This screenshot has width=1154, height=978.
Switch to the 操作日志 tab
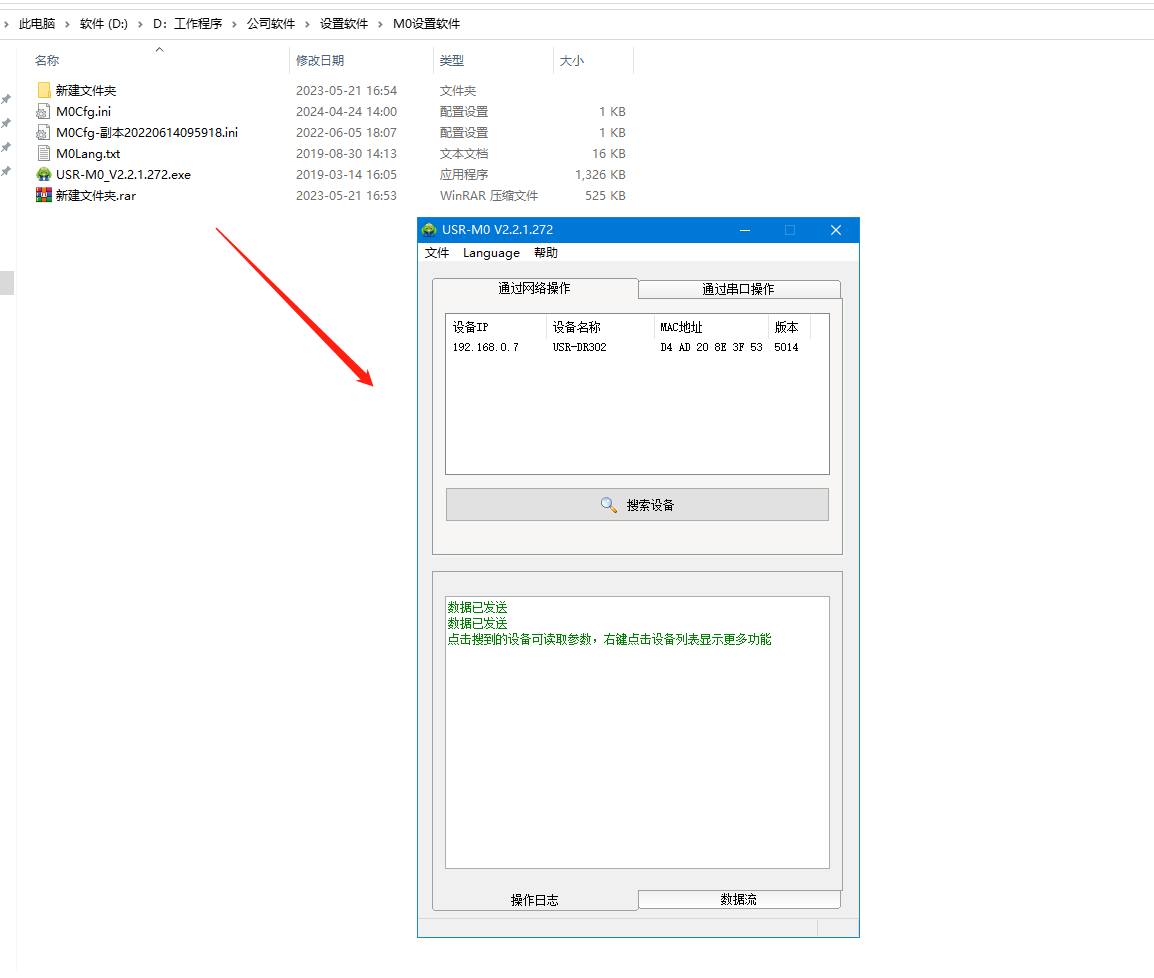pyautogui.click(x=534, y=900)
